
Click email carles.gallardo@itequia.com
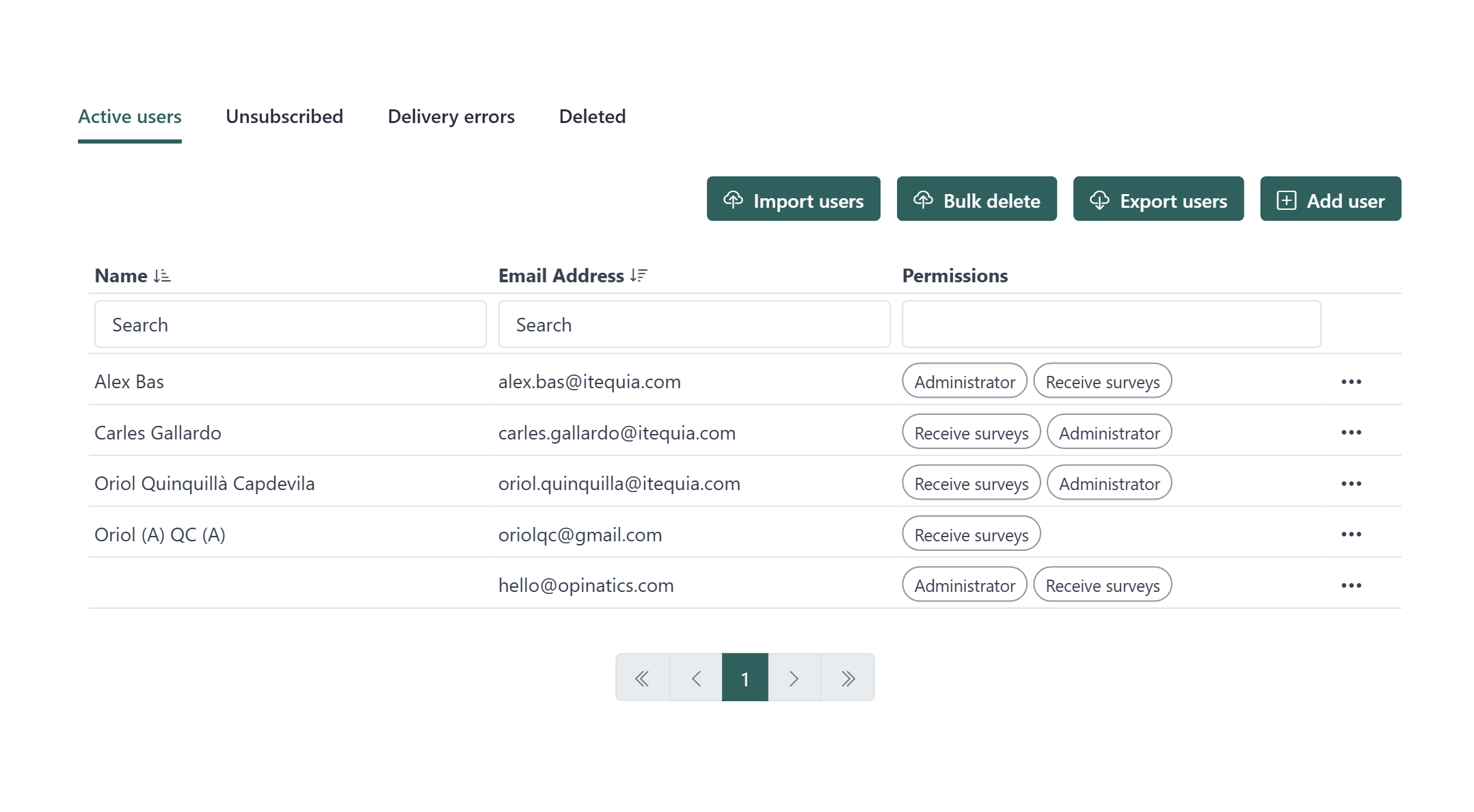click(617, 433)
